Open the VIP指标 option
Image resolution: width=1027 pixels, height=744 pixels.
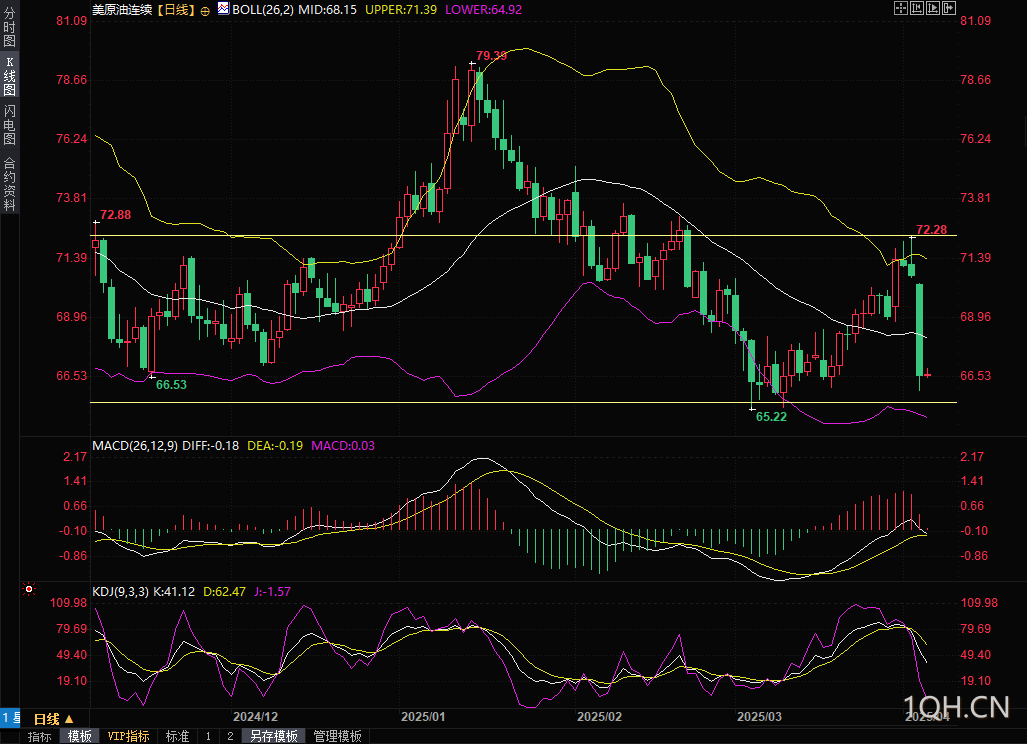(x=128, y=736)
